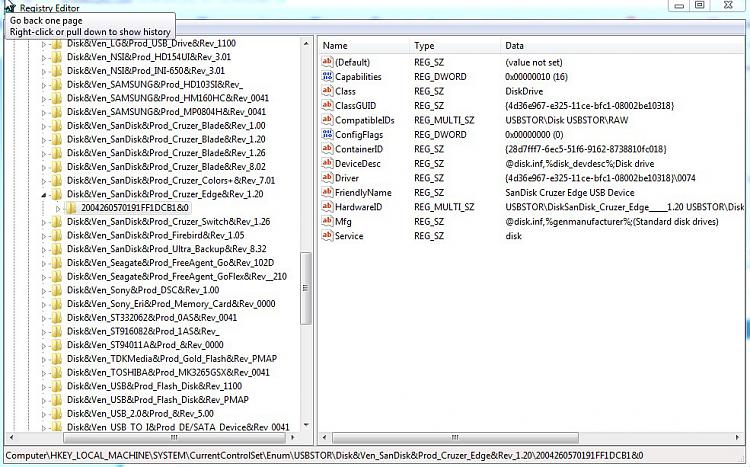Click folder icon of Seagate FreeAgent_Go Rev_102D
750x467 pixels.
(x=56, y=263)
